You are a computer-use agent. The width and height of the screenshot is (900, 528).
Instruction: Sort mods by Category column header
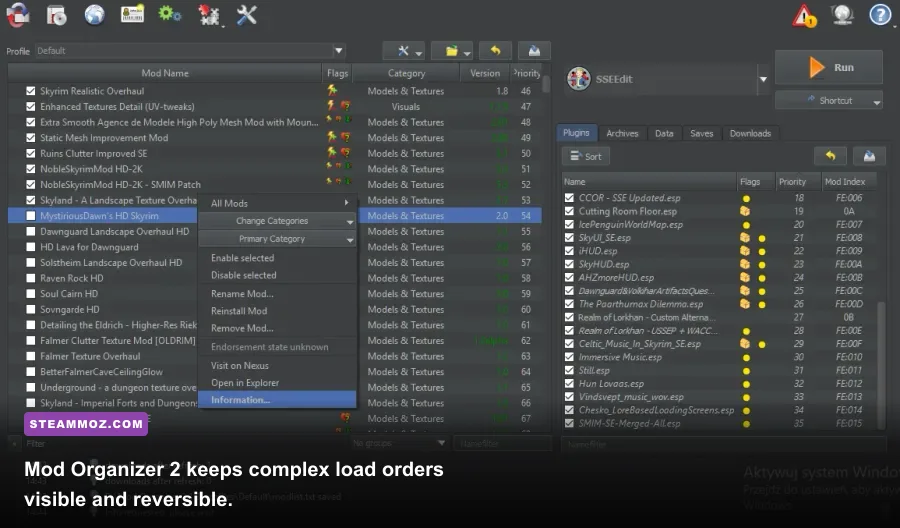pyautogui.click(x=406, y=73)
